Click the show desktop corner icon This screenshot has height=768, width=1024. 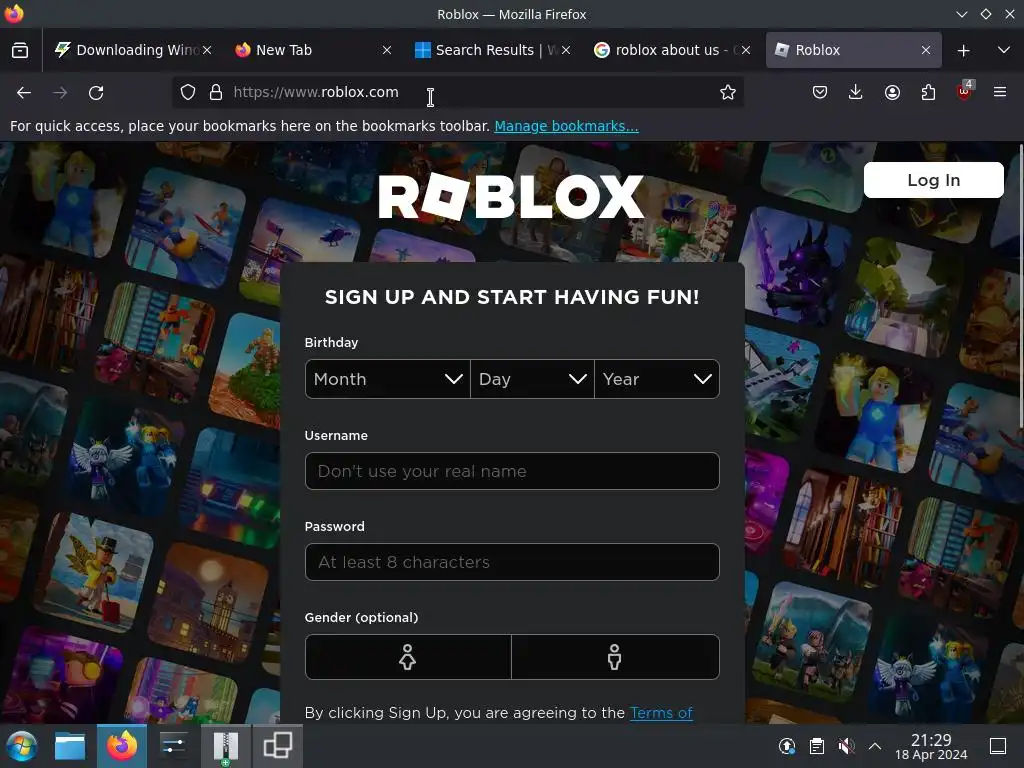pyautogui.click(x=998, y=746)
